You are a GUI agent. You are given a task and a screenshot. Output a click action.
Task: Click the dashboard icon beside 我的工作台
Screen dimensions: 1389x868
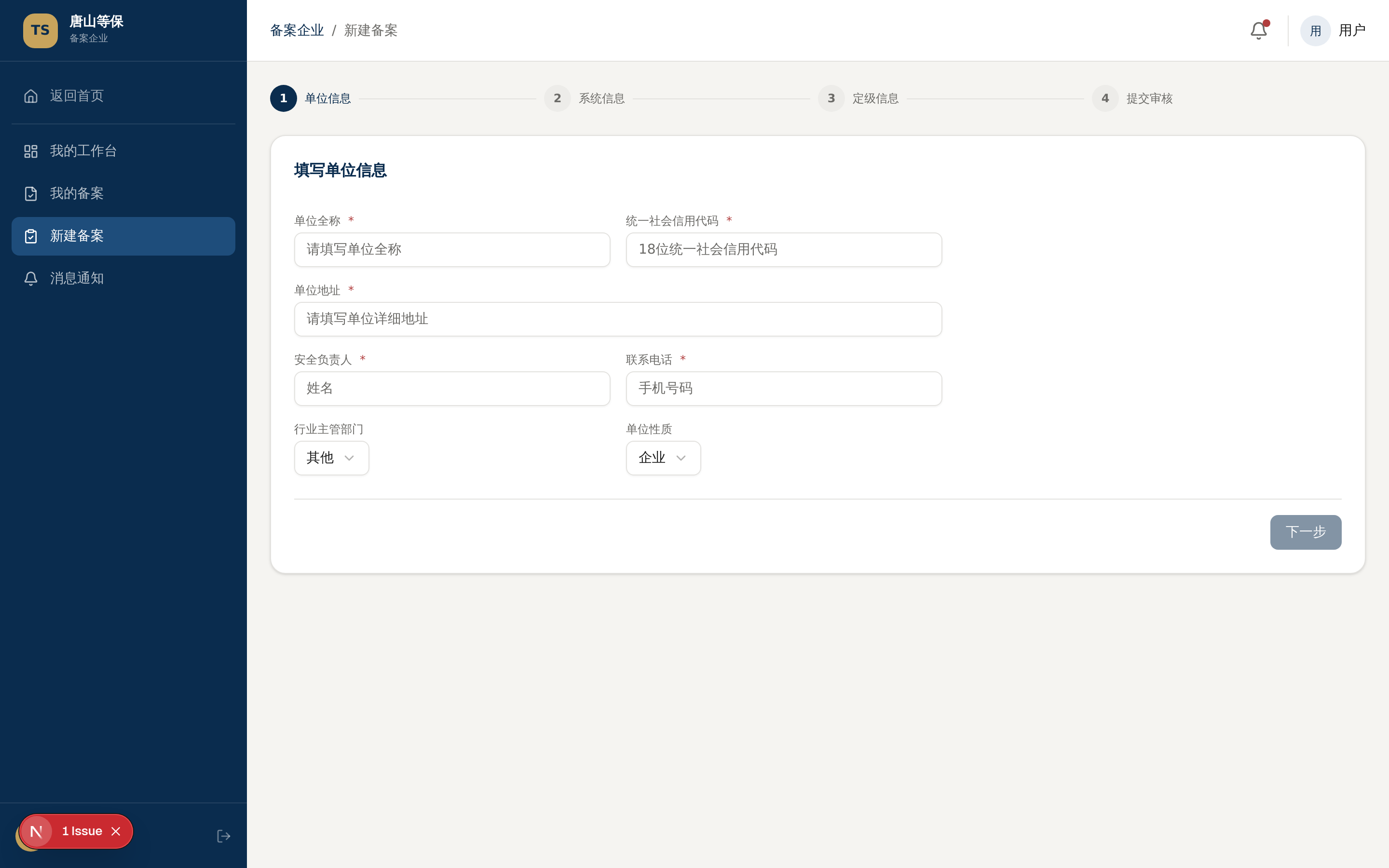click(x=31, y=151)
